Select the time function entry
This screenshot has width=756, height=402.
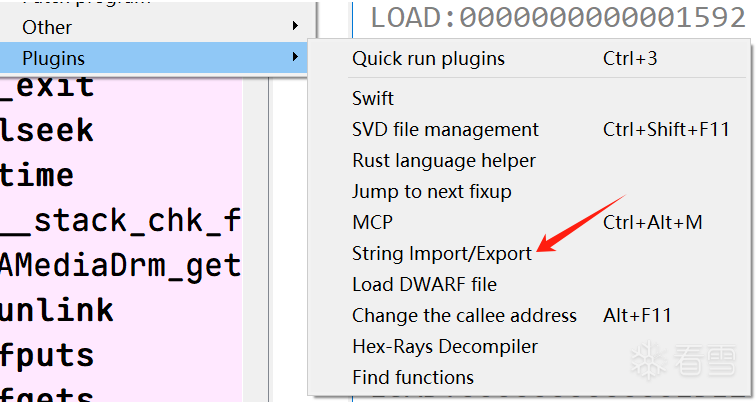point(37,175)
